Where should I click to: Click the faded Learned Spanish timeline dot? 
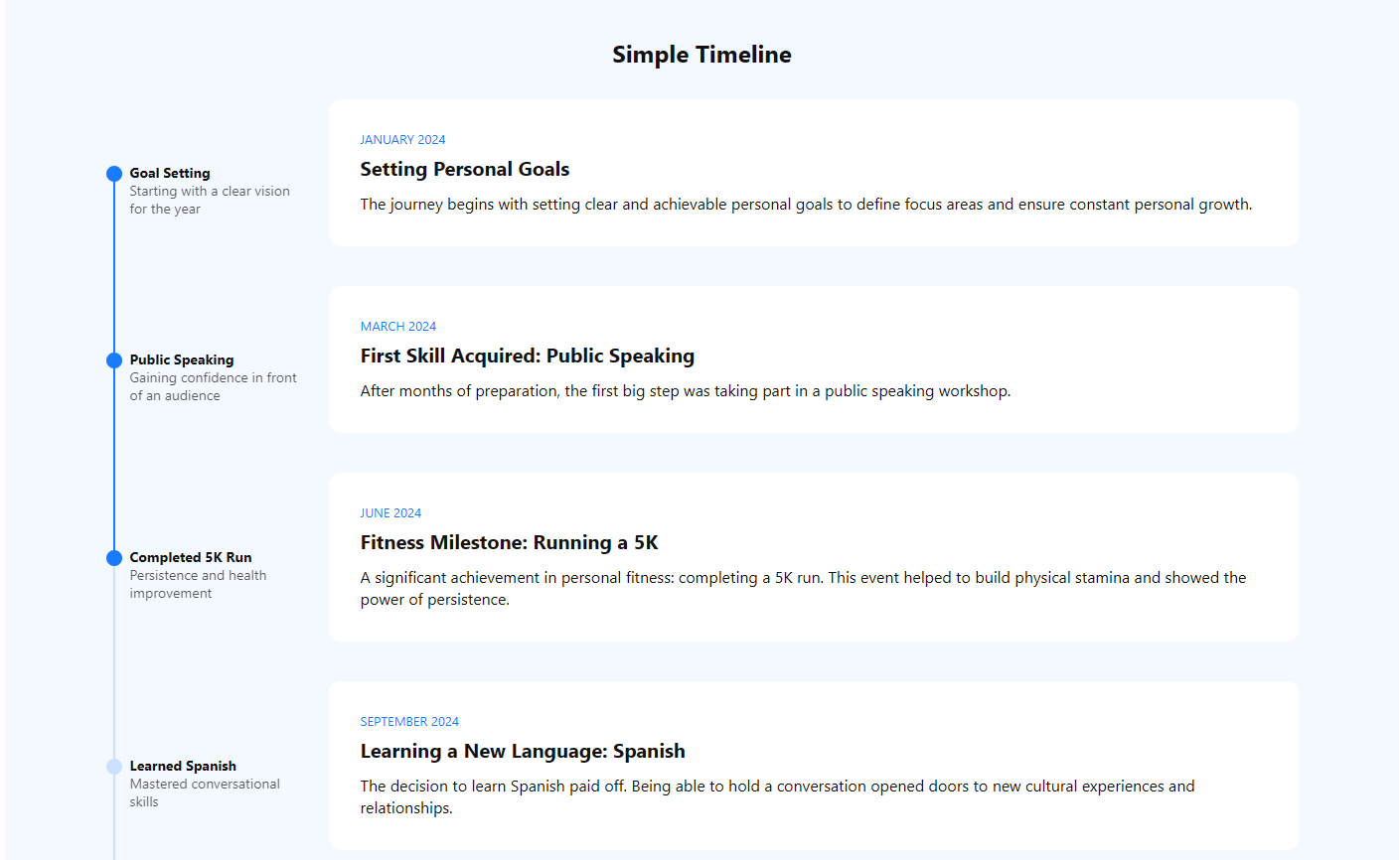coord(114,767)
